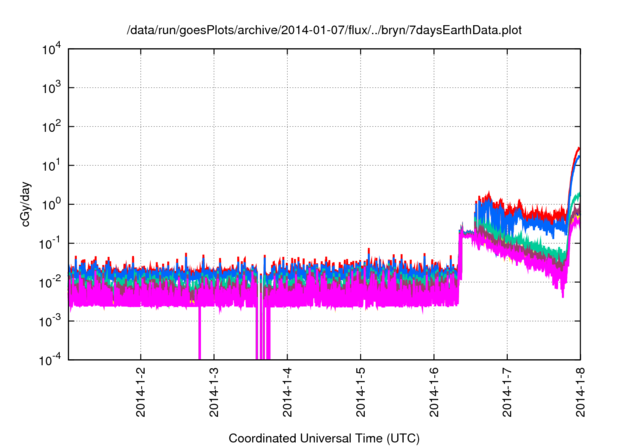
Task: Click the sharp flux step-up after 2014-1-6
Action: point(460,267)
